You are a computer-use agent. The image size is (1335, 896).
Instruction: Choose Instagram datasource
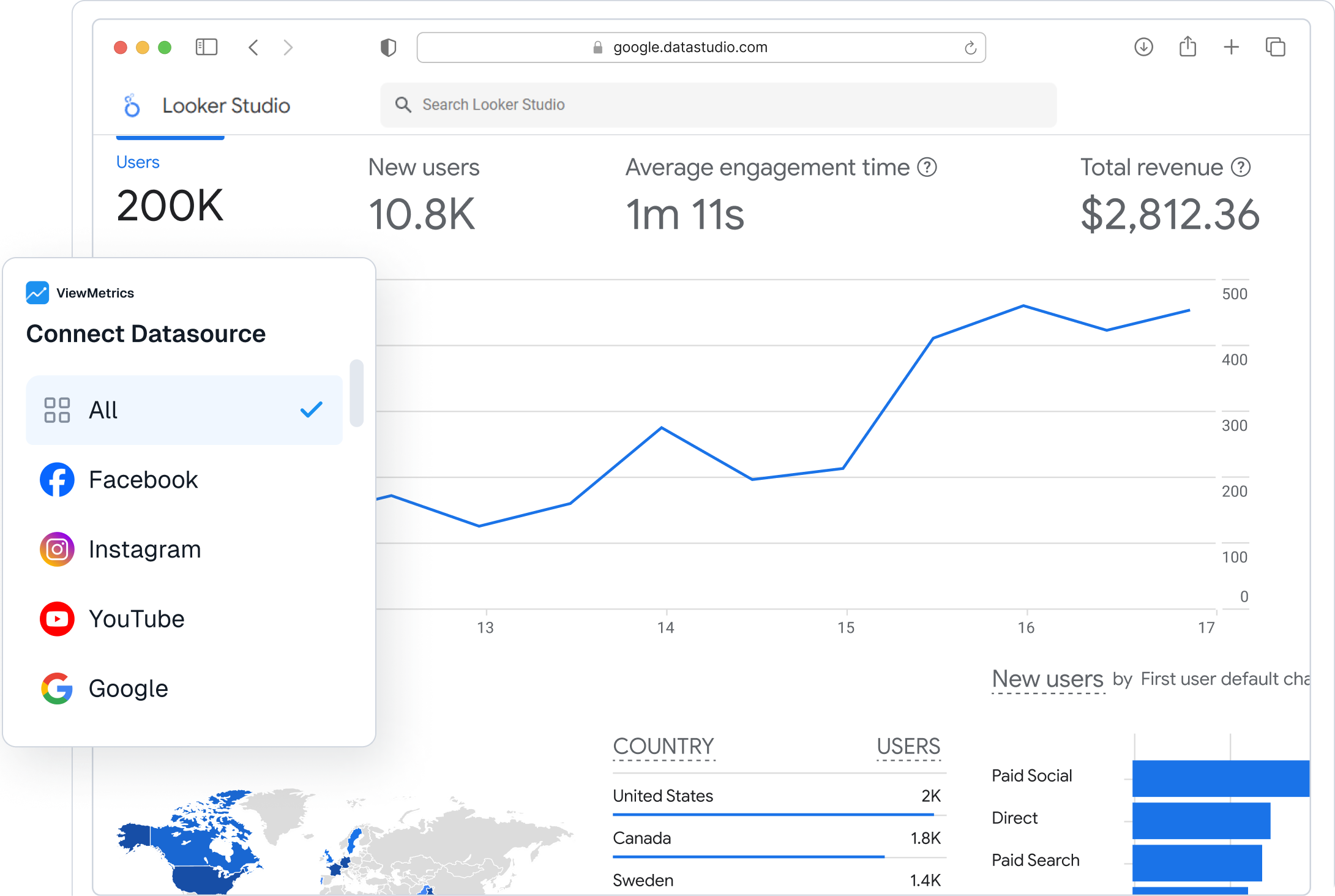(144, 550)
